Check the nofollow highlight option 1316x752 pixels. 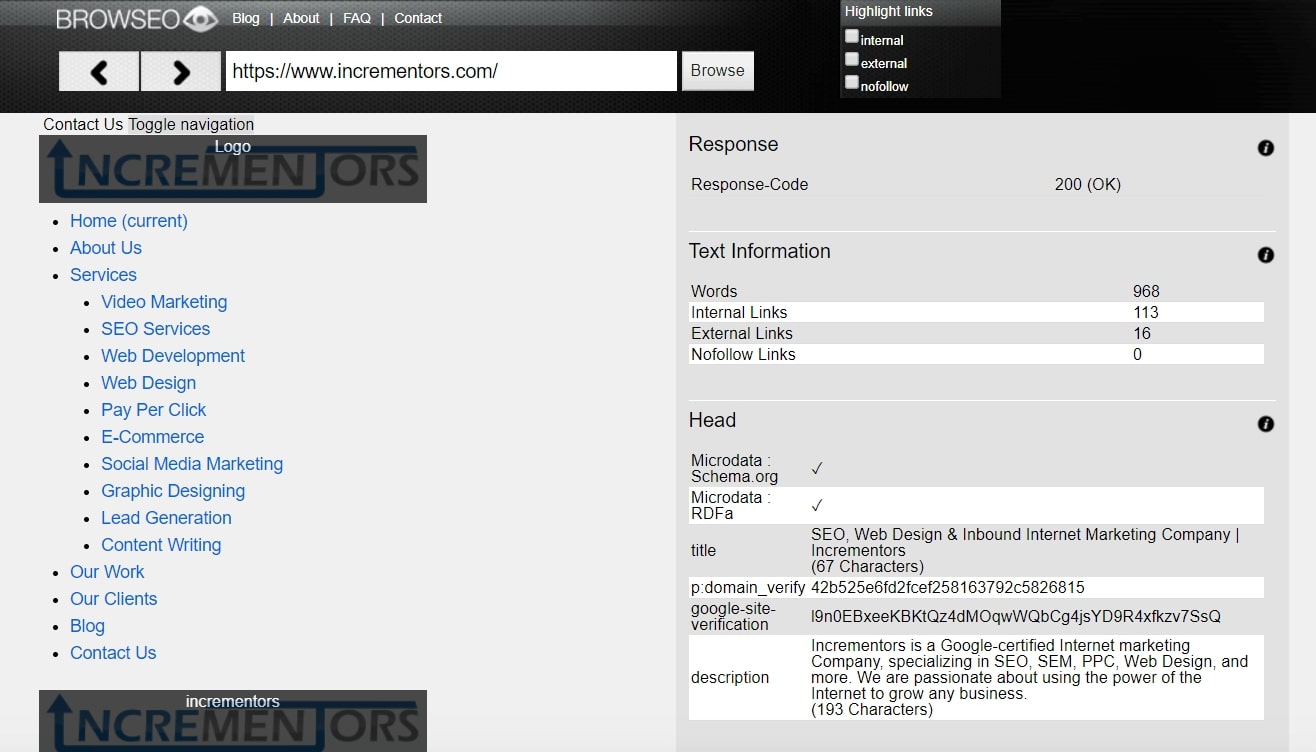pyautogui.click(x=851, y=82)
